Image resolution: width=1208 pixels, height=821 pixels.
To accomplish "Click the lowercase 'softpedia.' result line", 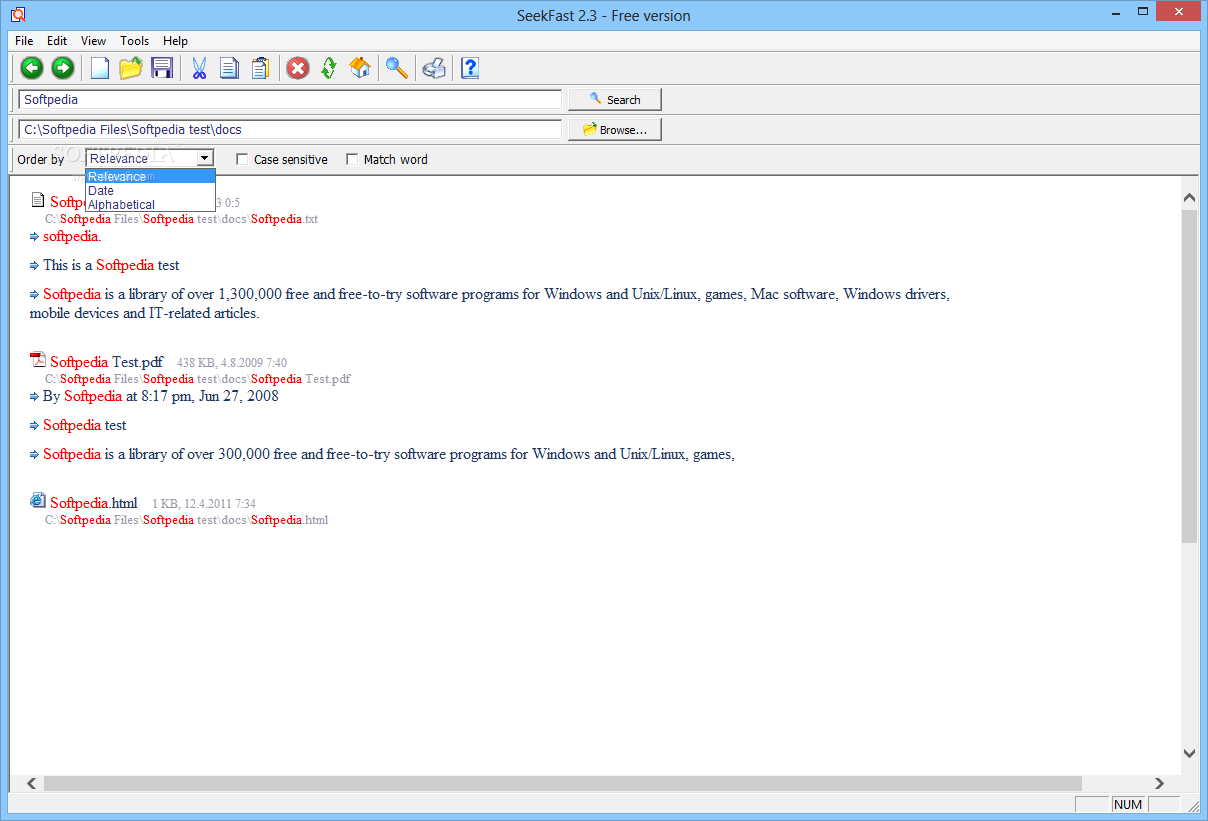I will click(x=72, y=237).
